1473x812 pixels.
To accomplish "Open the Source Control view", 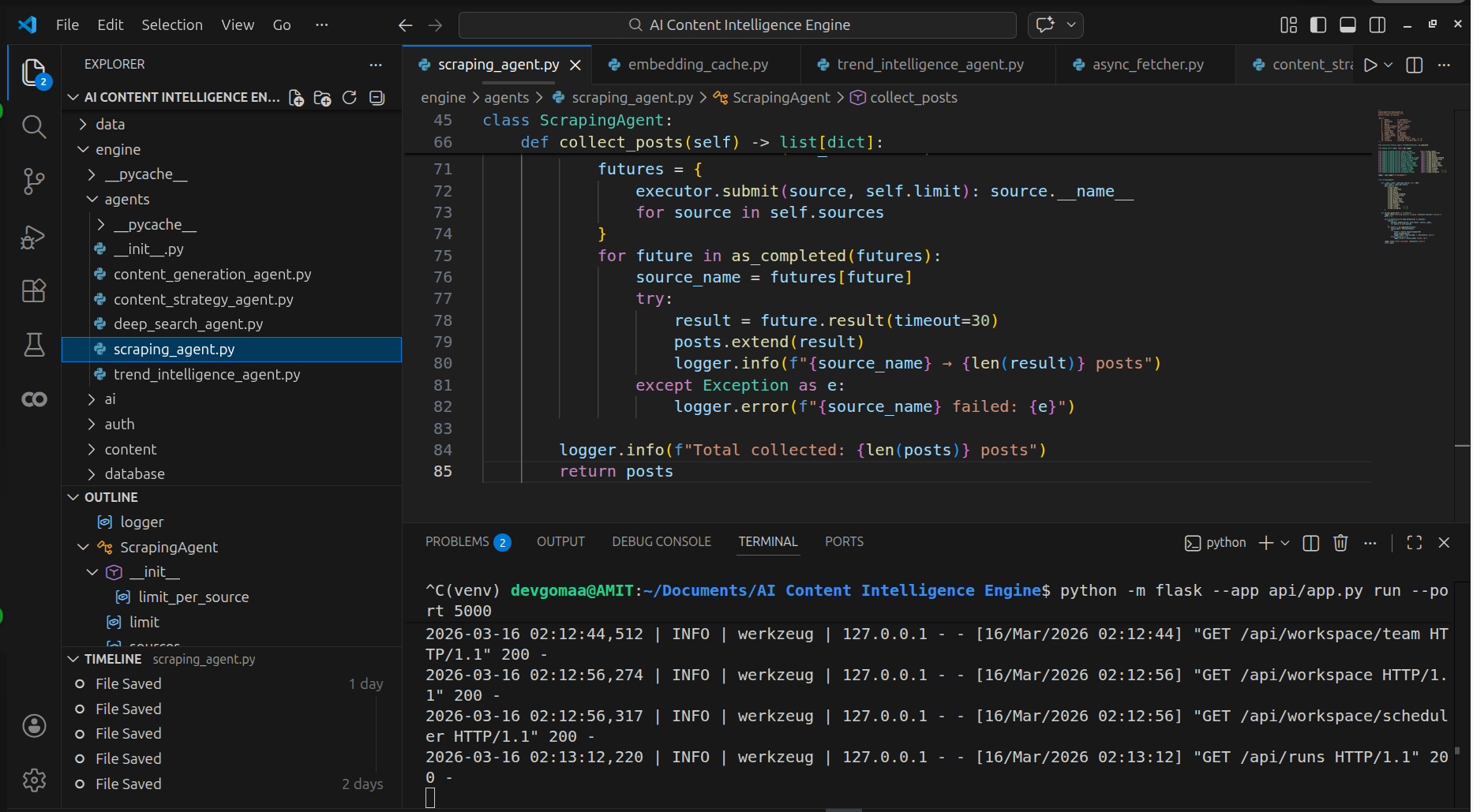I will click(33, 181).
